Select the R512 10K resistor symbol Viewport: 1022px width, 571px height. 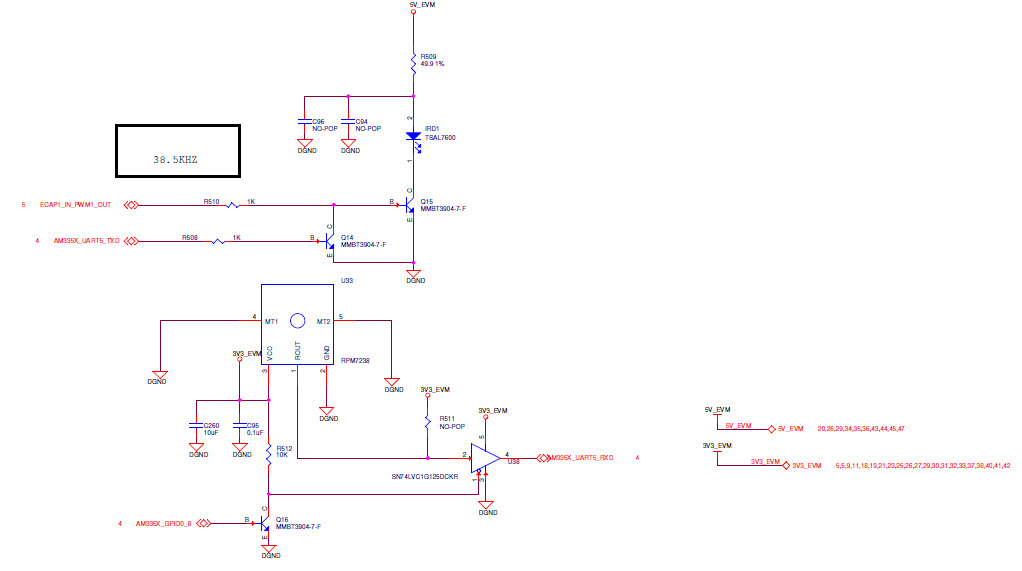click(269, 453)
